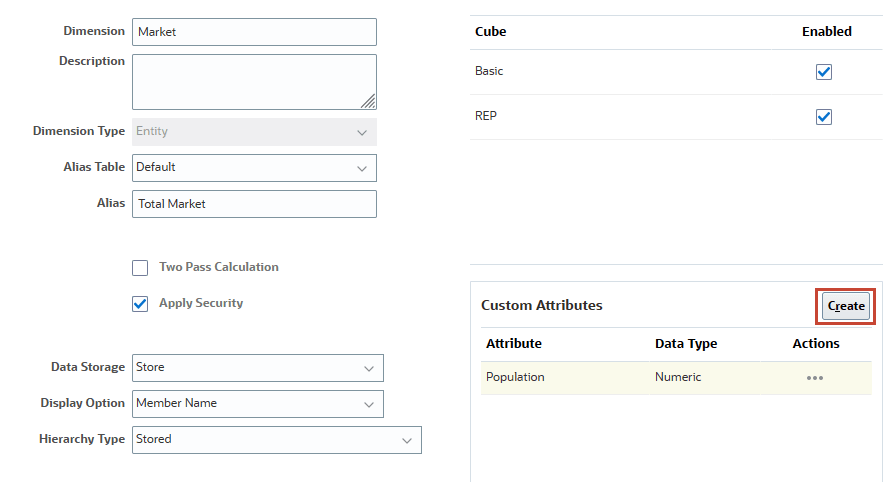
Task: Open the Alias Table dropdown
Action: (254, 168)
